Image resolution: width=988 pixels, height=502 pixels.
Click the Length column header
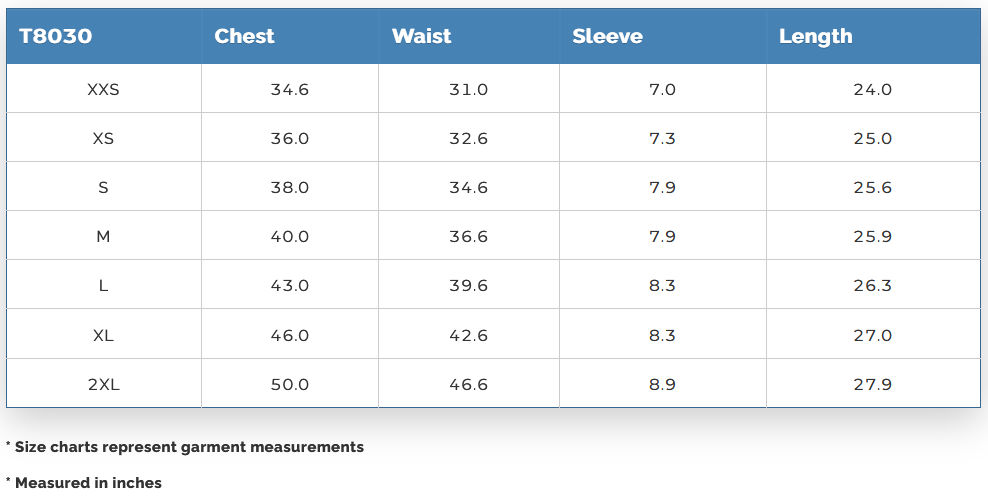point(815,36)
